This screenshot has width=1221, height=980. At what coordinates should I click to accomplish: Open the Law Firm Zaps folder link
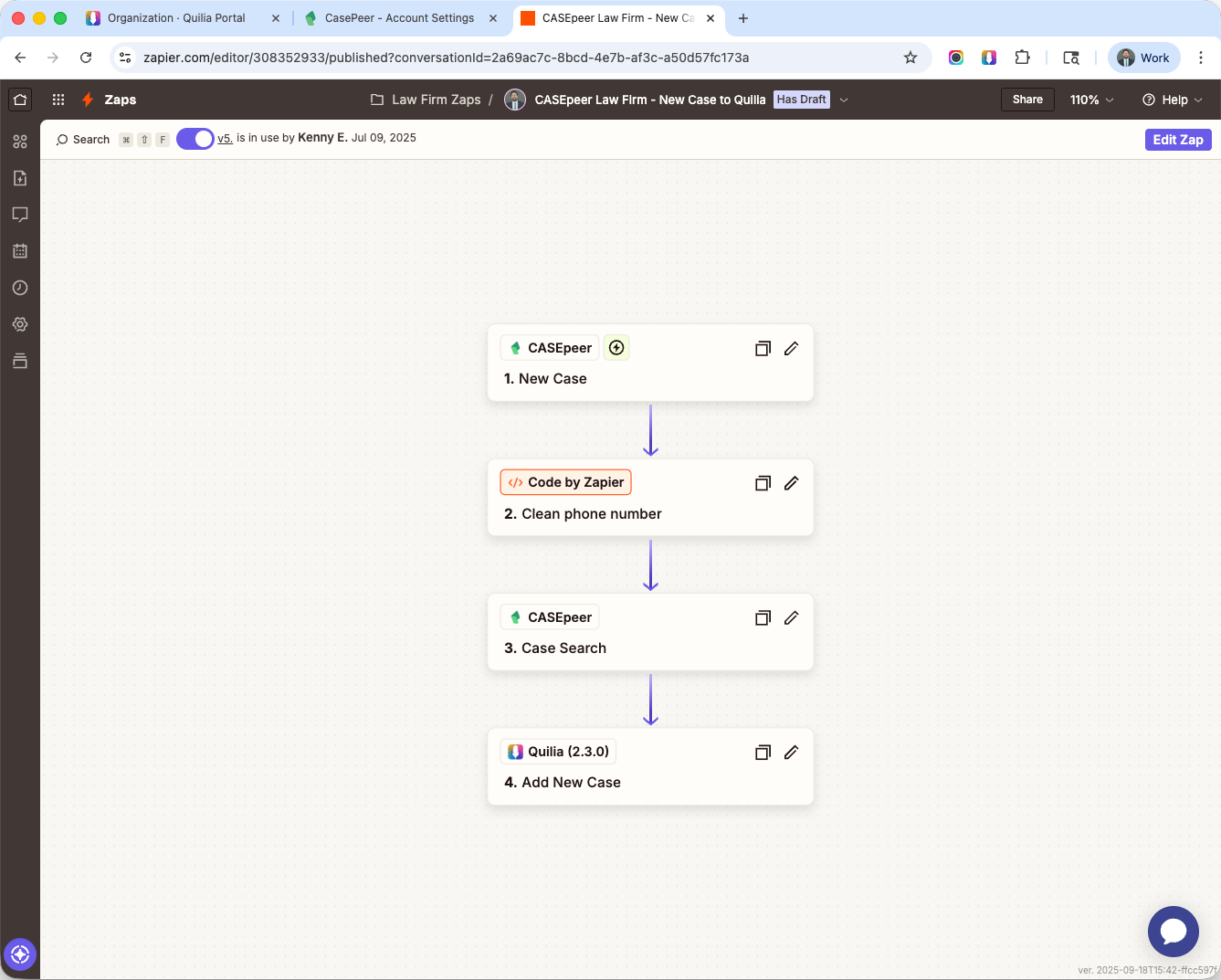(426, 100)
